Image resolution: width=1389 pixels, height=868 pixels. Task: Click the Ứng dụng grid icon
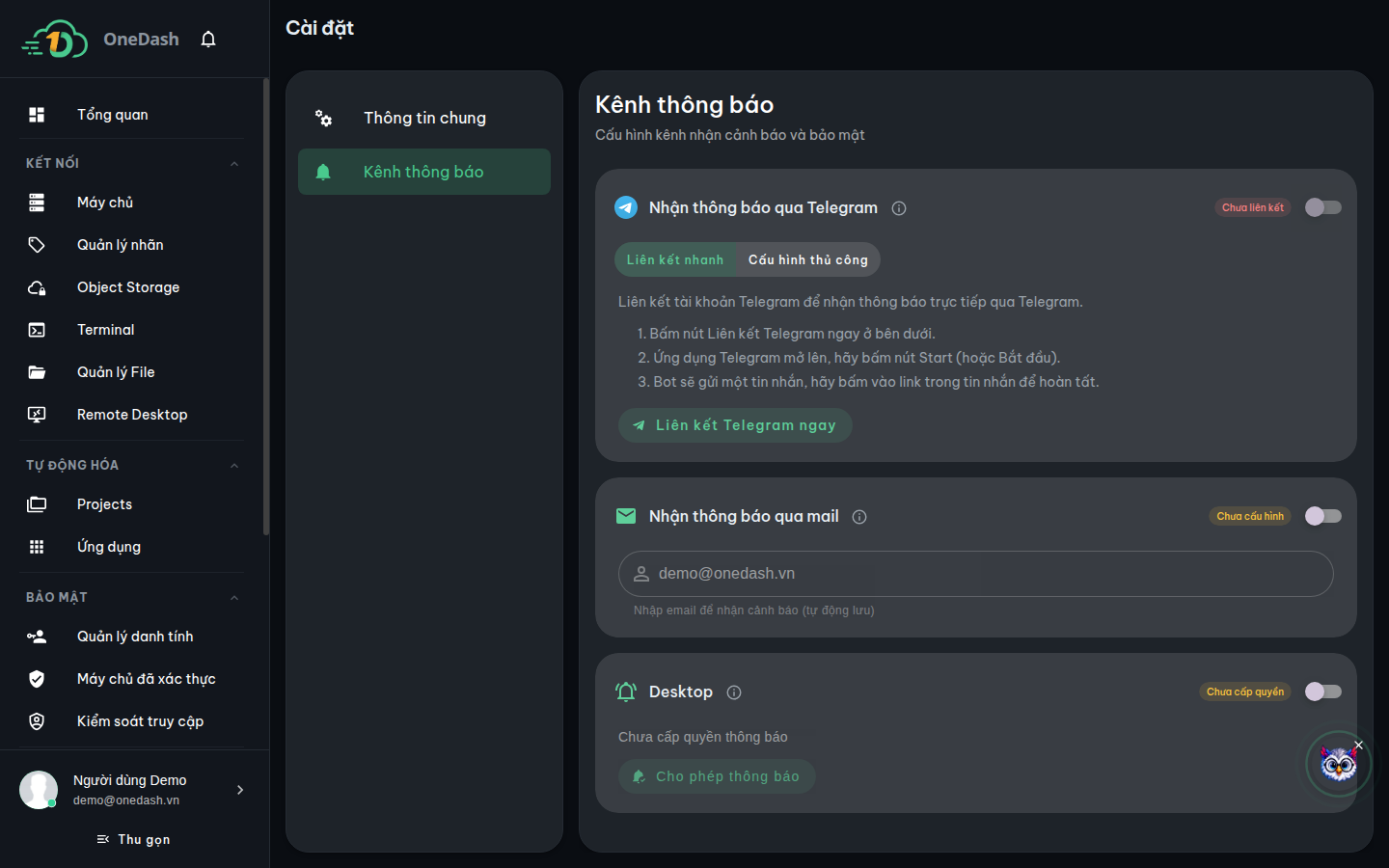(37, 547)
